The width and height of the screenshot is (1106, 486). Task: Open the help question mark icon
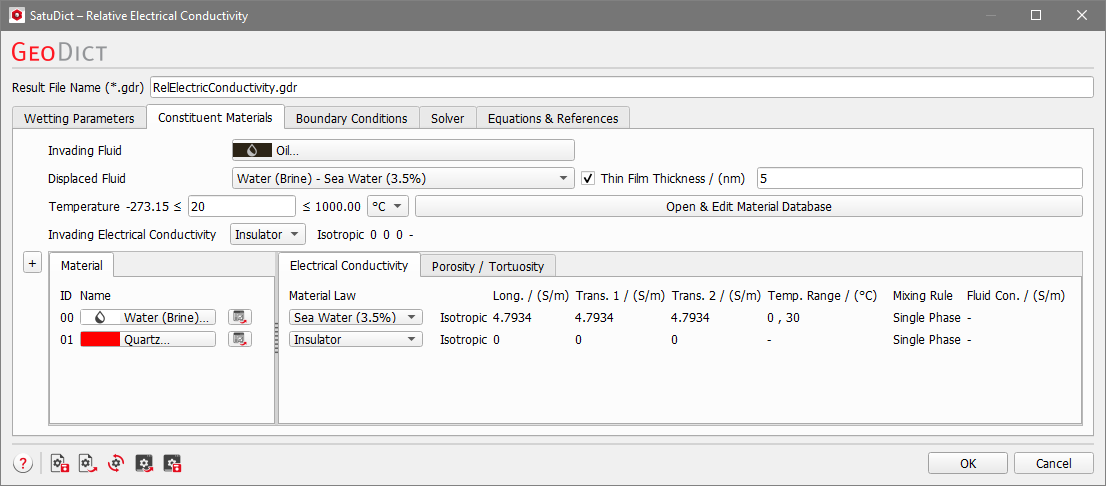coord(23,463)
